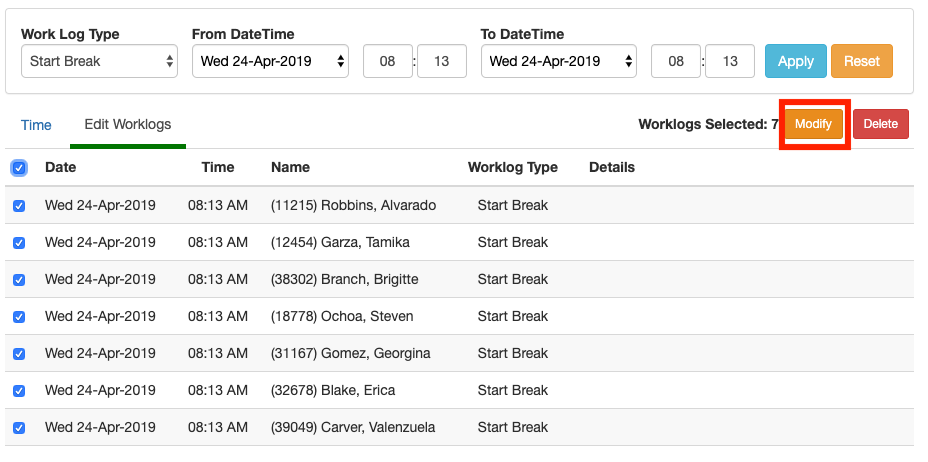Image resolution: width=928 pixels, height=462 pixels.
Task: Click the Name column header
Action: click(x=290, y=167)
